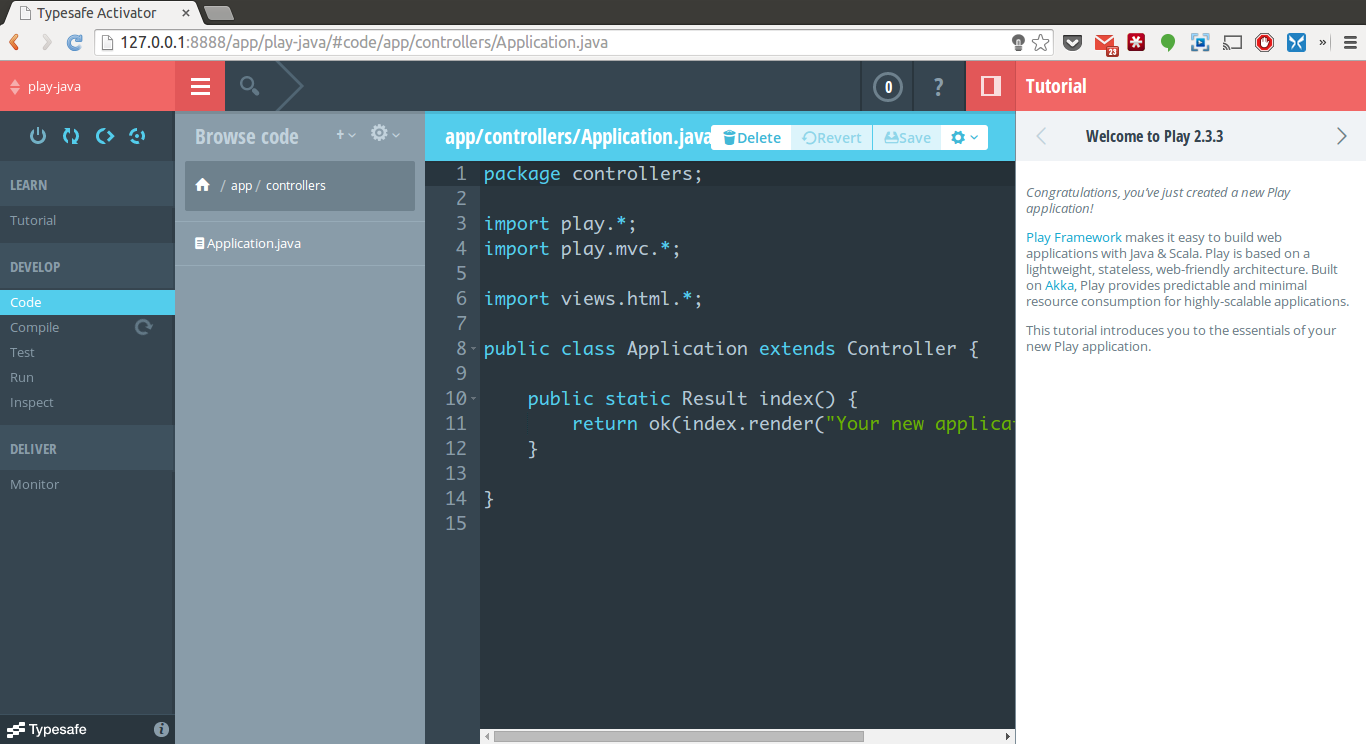Screen dimensions: 1366x744
Task: Click the Revert button
Action: [x=832, y=137]
